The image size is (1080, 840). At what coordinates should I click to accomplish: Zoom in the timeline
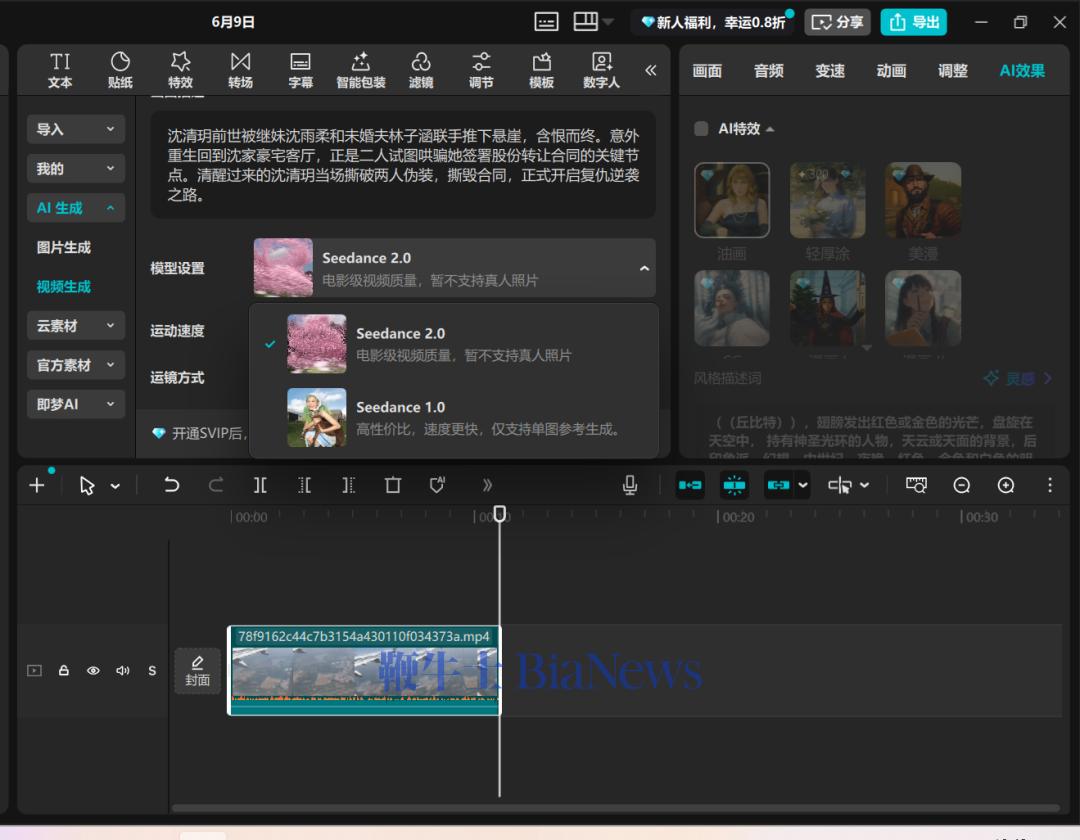tap(1006, 485)
